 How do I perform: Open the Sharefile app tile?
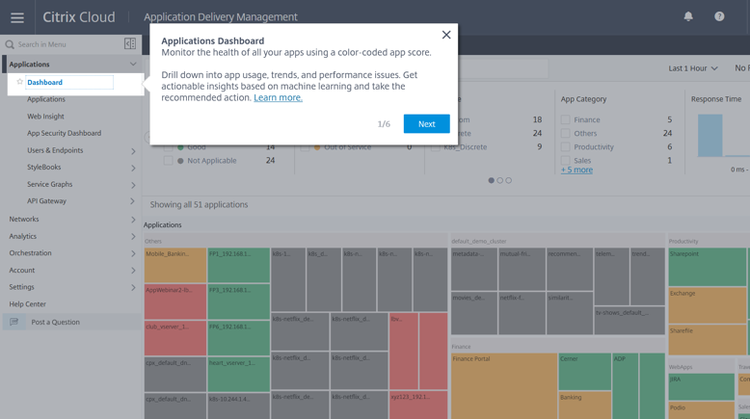(707, 340)
